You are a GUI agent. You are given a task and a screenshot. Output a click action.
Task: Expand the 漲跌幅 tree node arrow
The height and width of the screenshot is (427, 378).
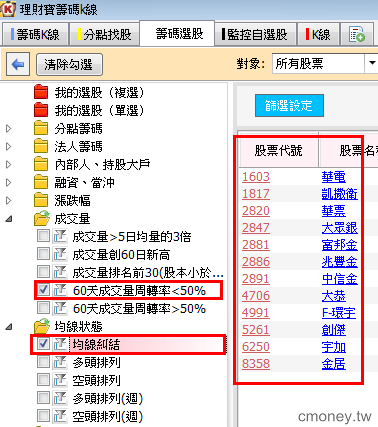click(9, 200)
